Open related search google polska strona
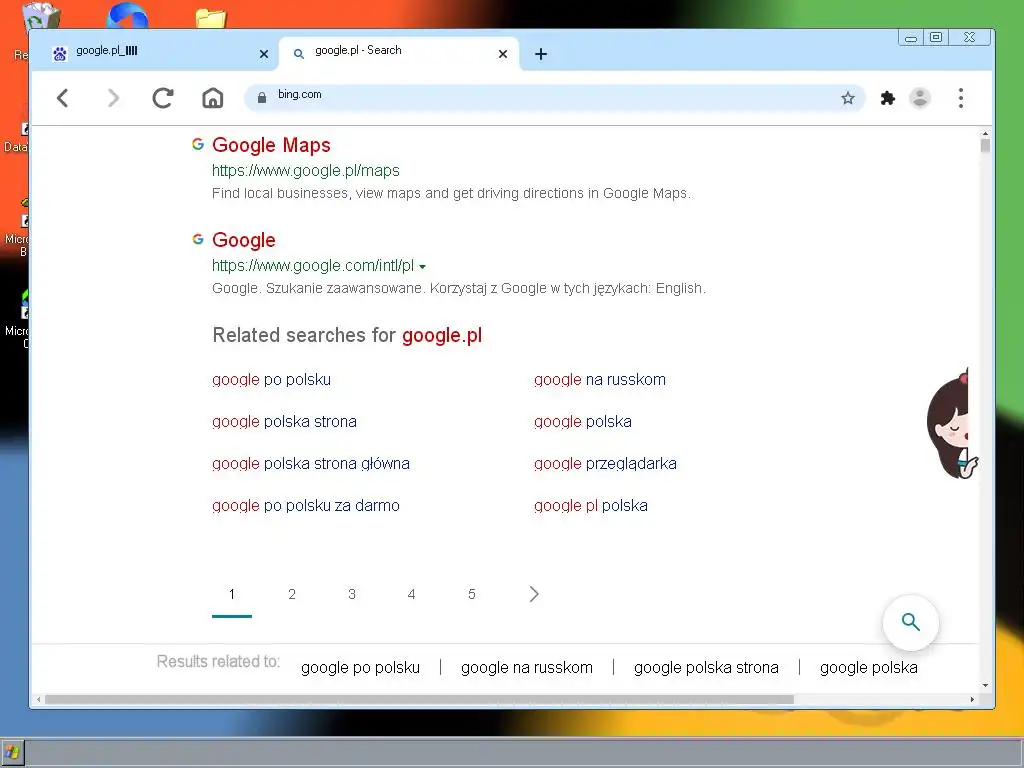The image size is (1024, 768). [x=284, y=421]
